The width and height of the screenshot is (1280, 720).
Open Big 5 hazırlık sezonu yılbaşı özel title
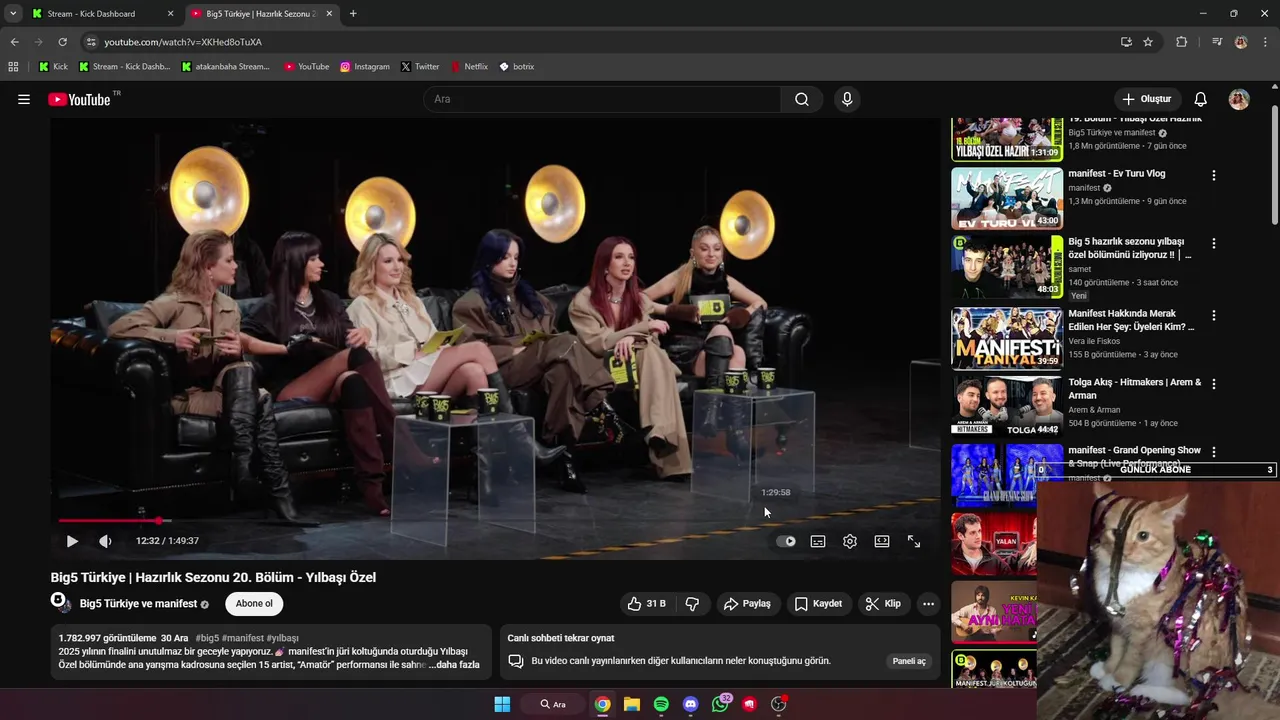pos(1130,248)
